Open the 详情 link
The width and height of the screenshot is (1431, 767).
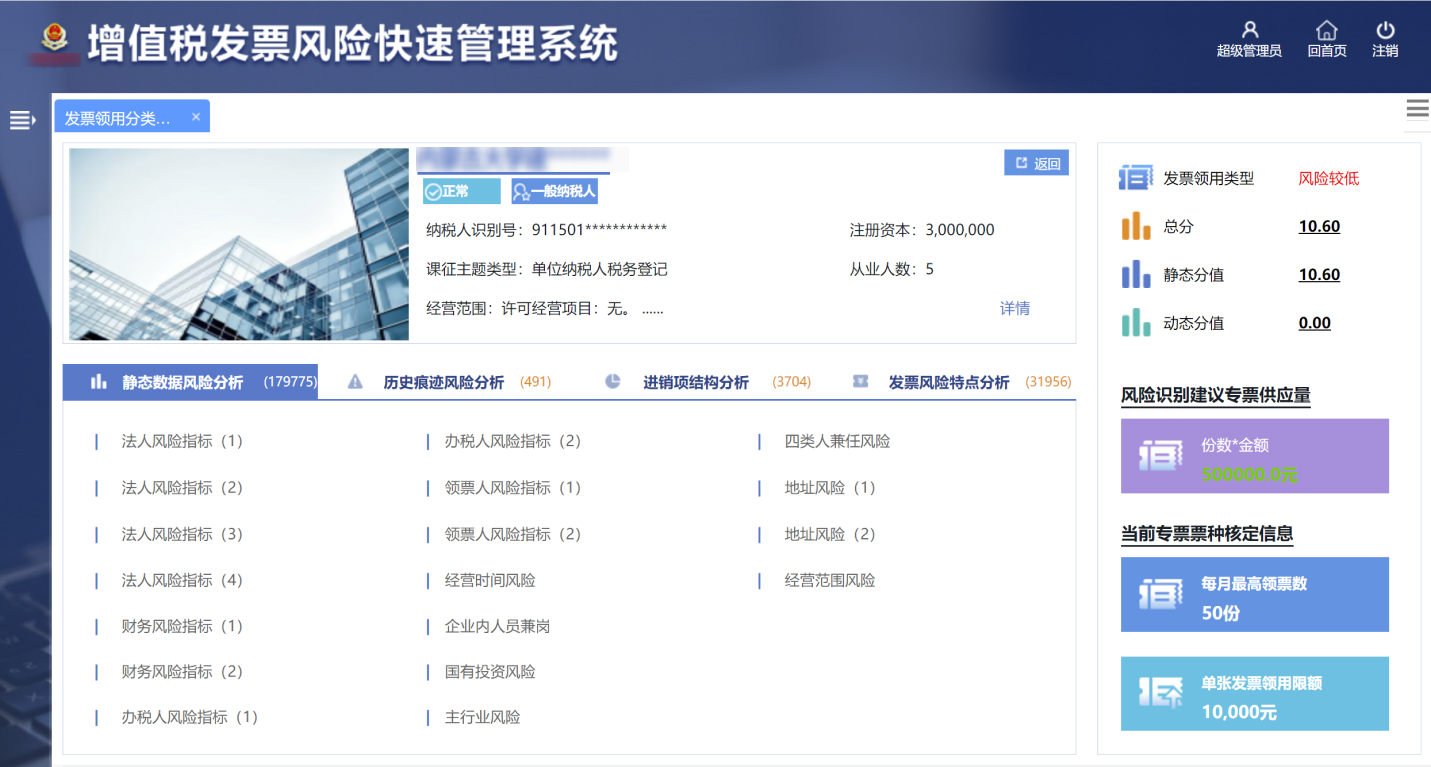tap(1015, 308)
